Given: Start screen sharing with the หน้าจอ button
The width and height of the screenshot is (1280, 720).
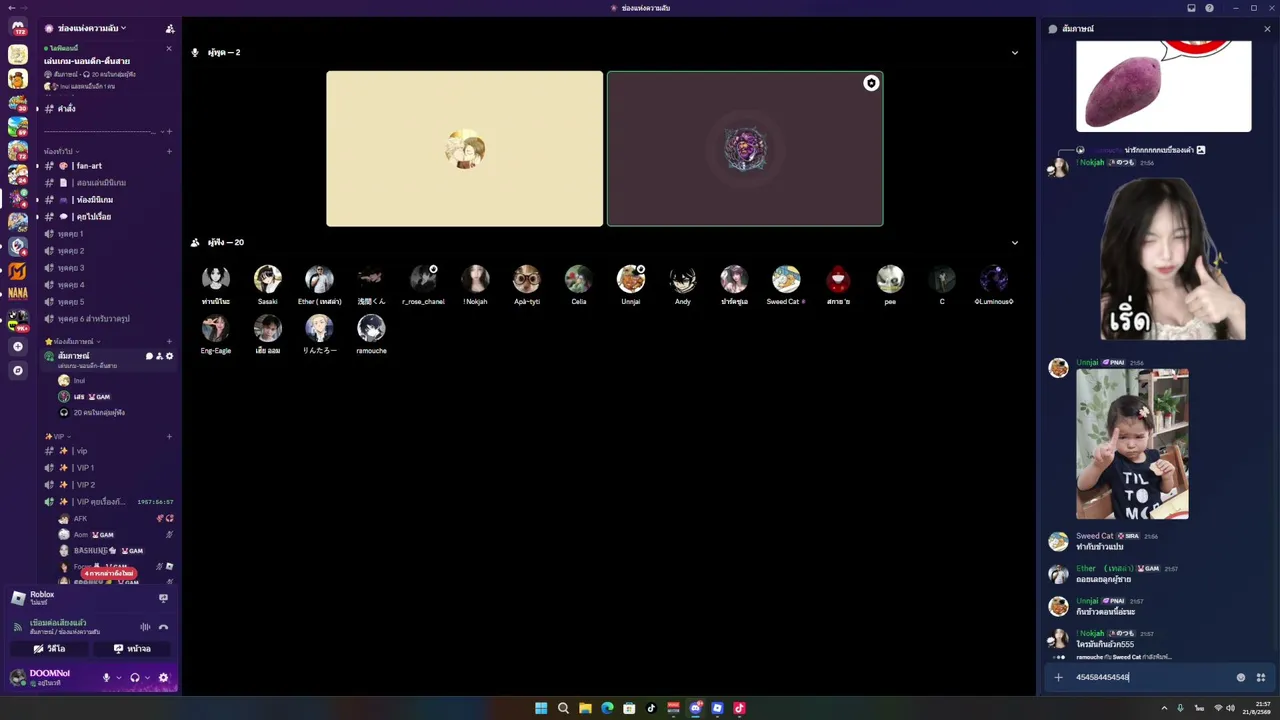Looking at the screenshot, I should click(x=132, y=649).
